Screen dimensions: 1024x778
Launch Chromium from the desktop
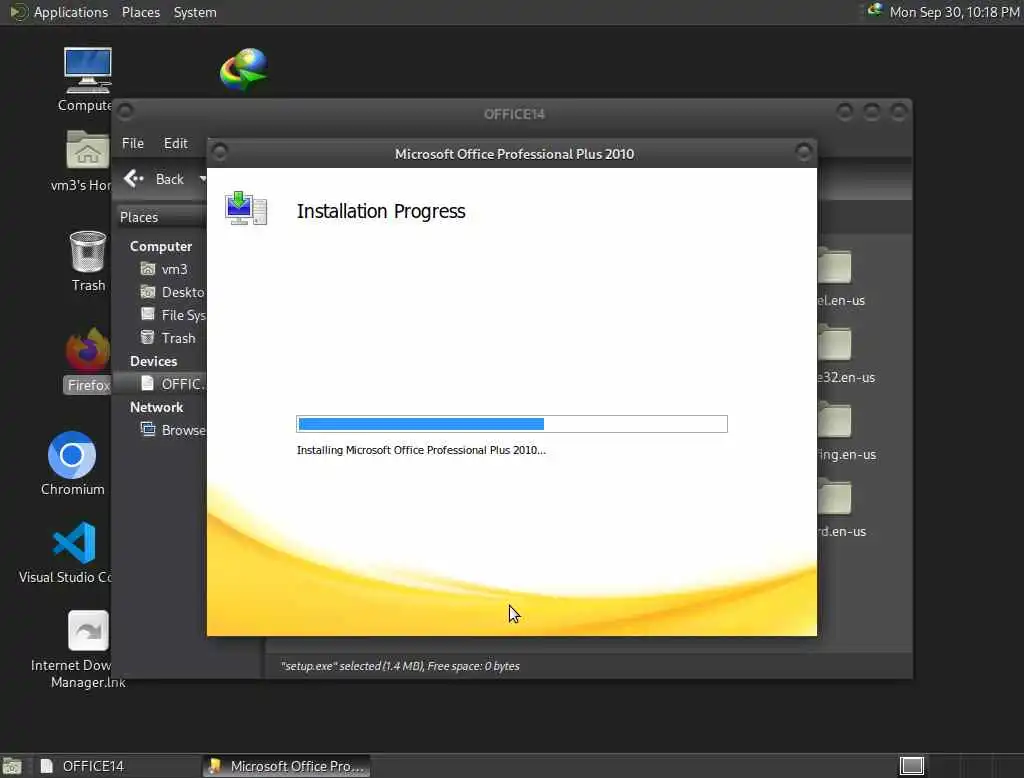coord(72,455)
